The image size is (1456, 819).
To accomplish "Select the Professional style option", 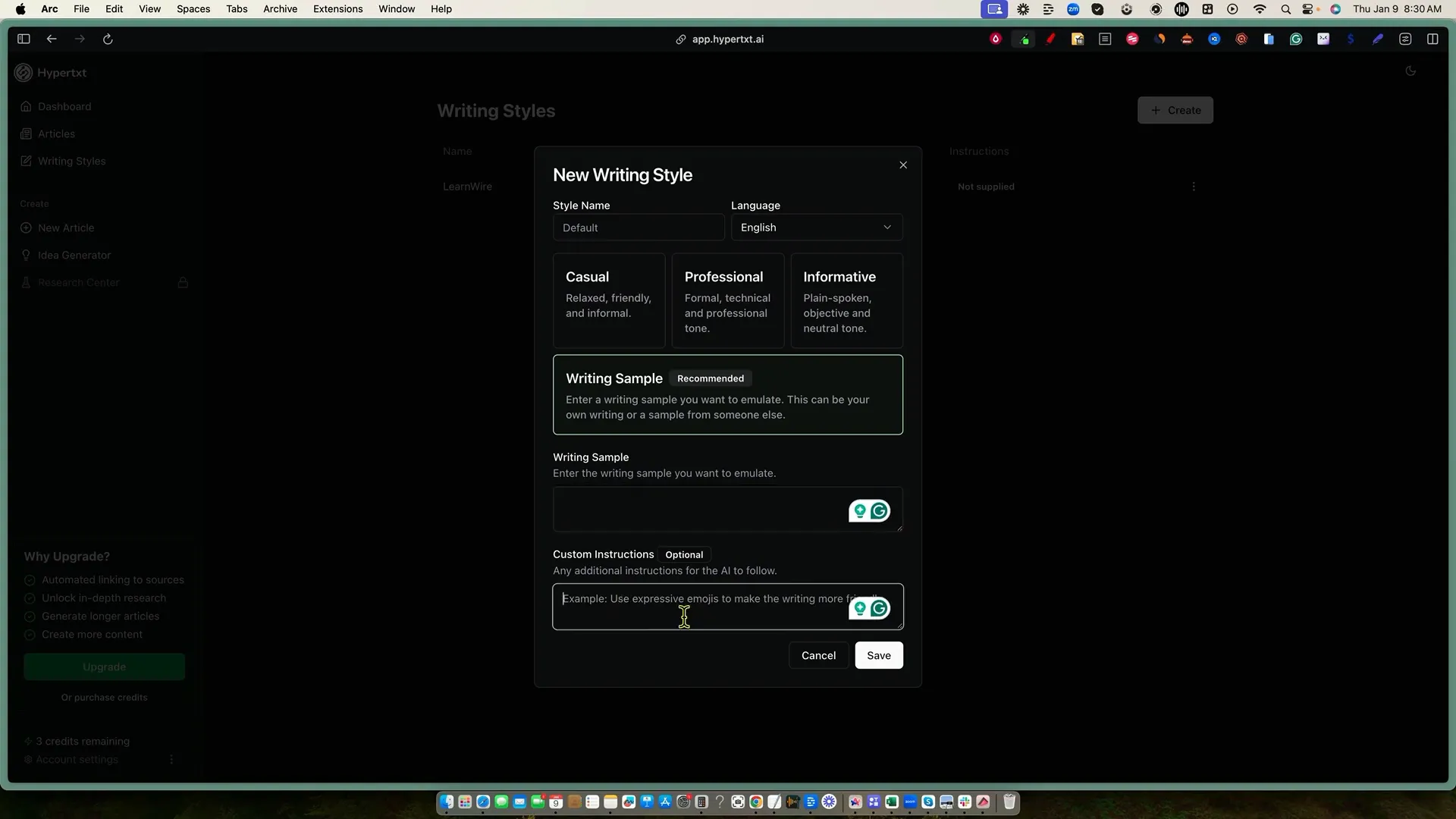I will click(x=727, y=300).
